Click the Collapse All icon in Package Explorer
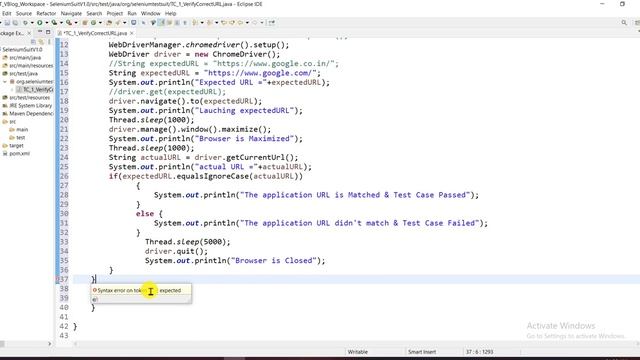This screenshot has height=360, width=640. [x=33, y=42]
